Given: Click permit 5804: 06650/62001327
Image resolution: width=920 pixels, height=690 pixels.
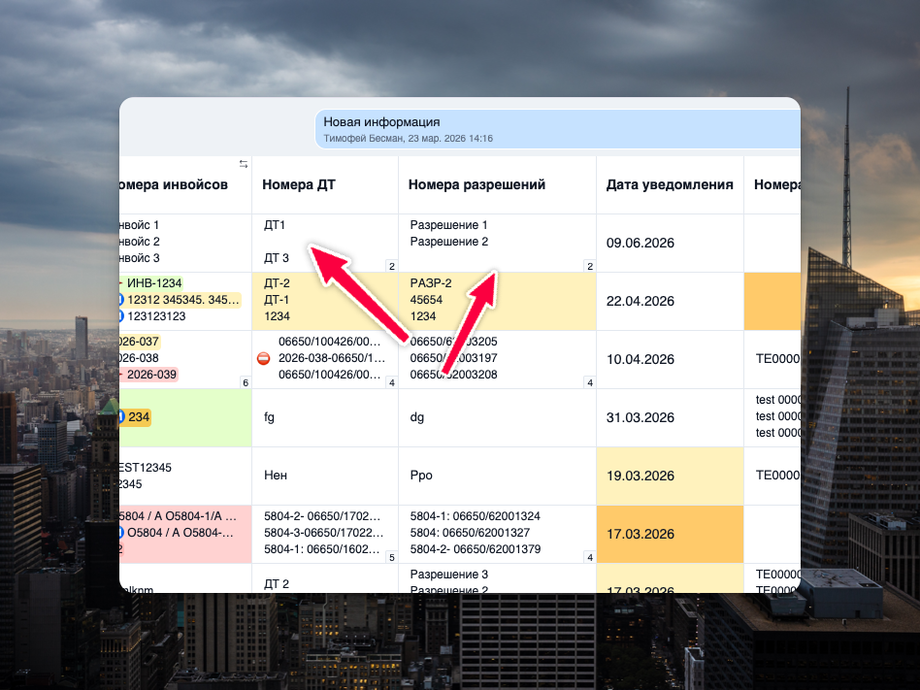Looking at the screenshot, I should (469, 533).
